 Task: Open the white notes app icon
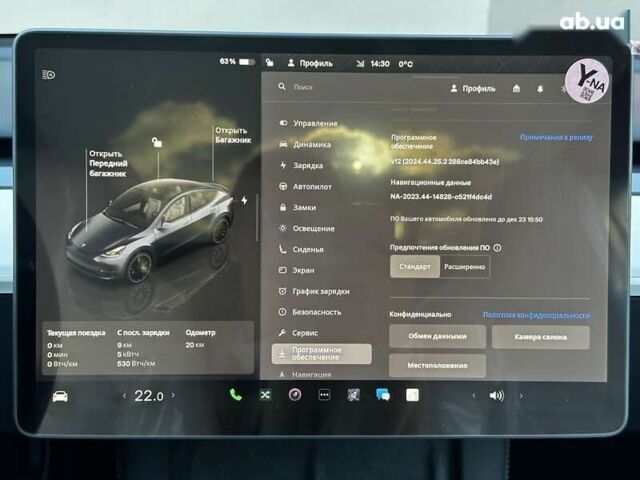(x=412, y=395)
